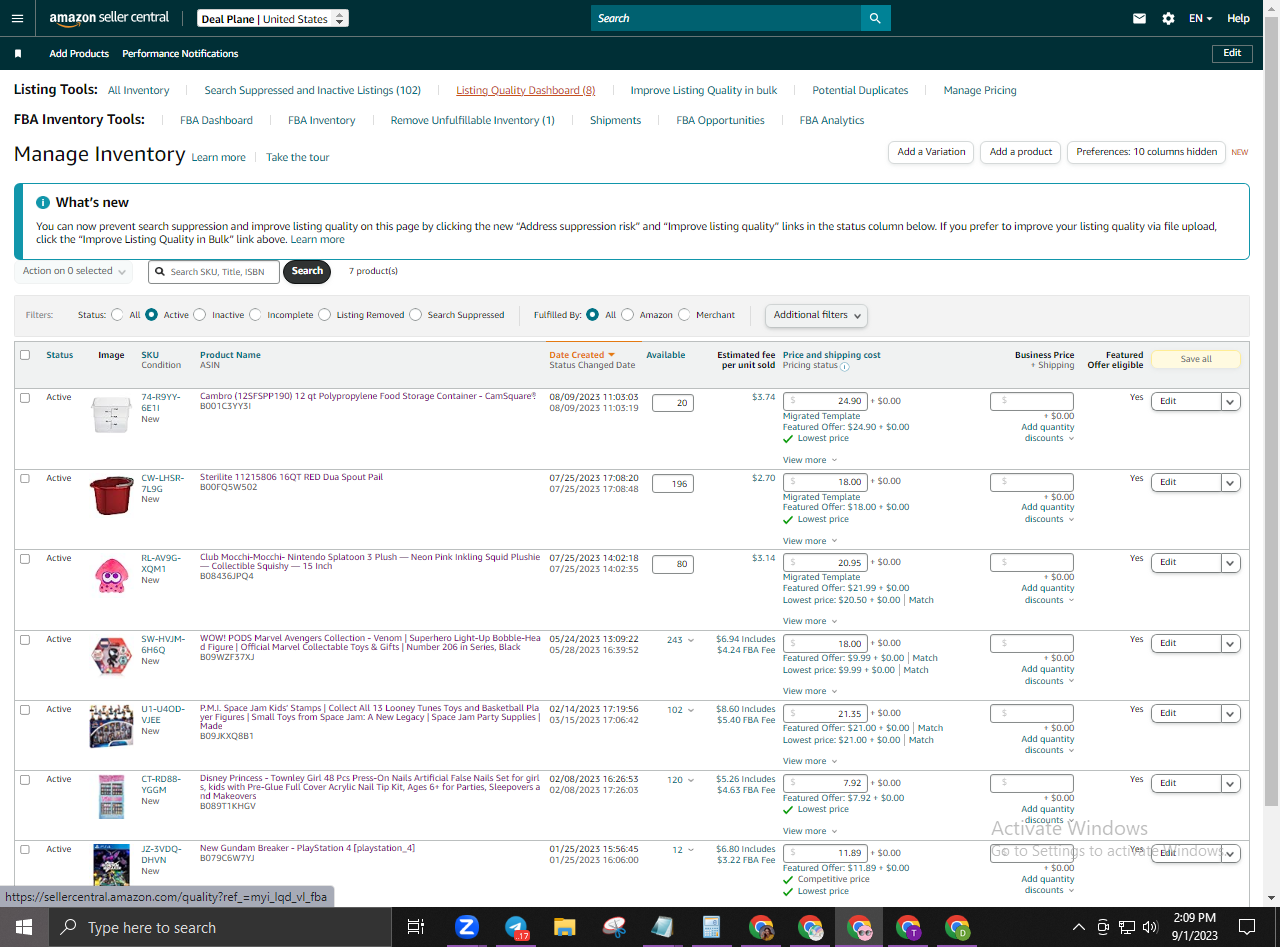Tick the checkbox for the Sterilite pail row
The width and height of the screenshot is (1280, 947).
[x=25, y=478]
